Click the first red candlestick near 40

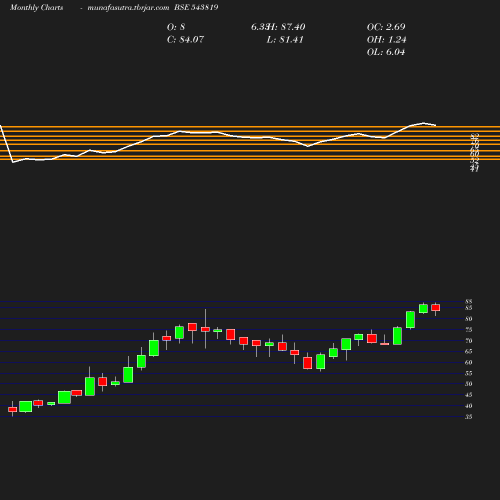pos(13,409)
